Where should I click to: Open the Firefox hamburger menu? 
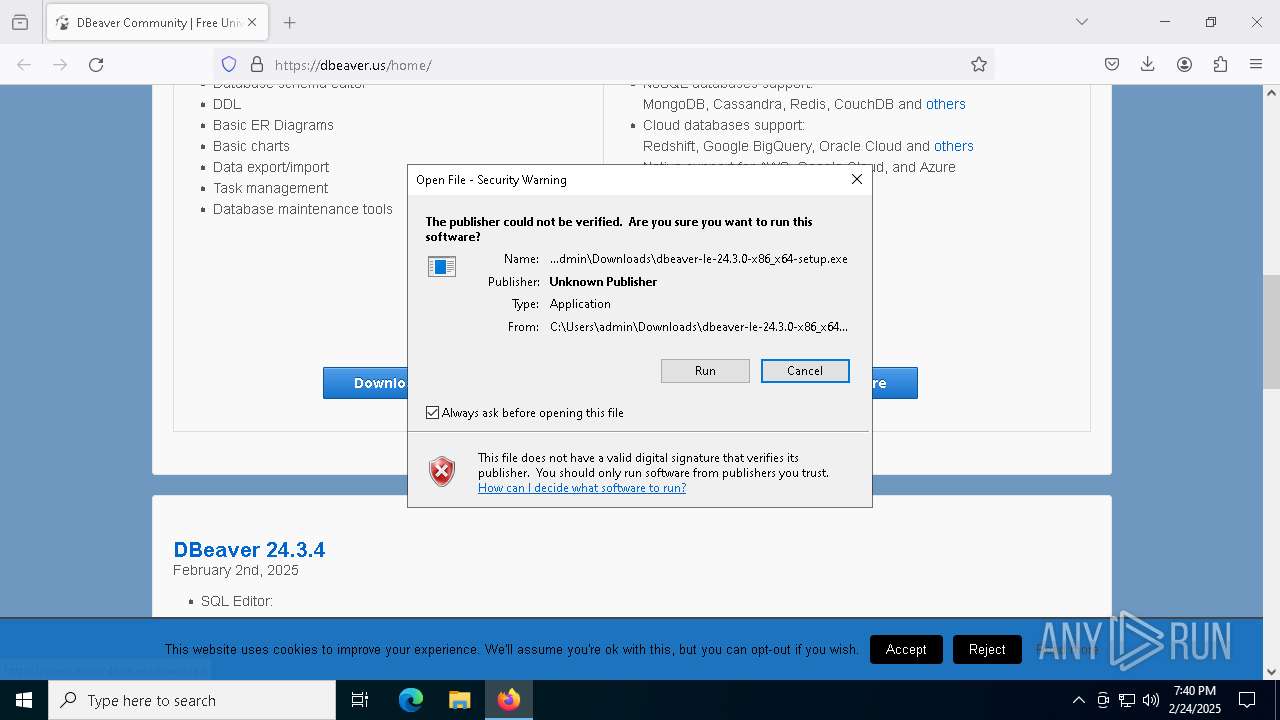point(1256,65)
